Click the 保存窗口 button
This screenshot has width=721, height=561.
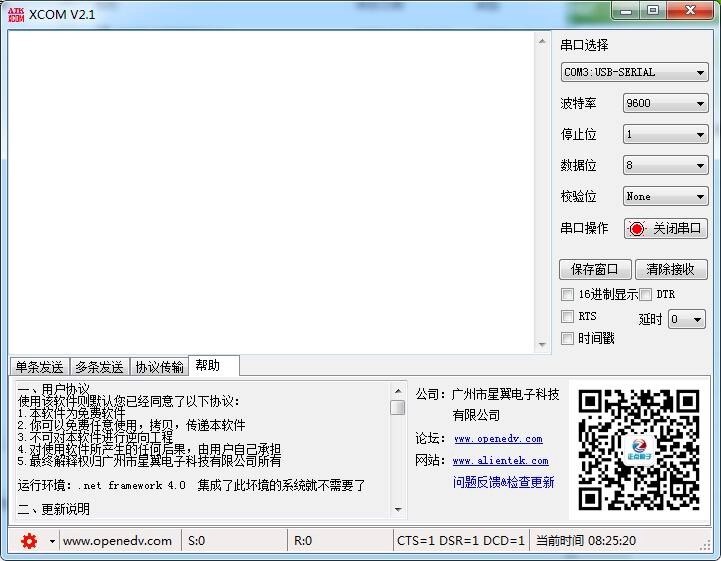pyautogui.click(x=595, y=270)
